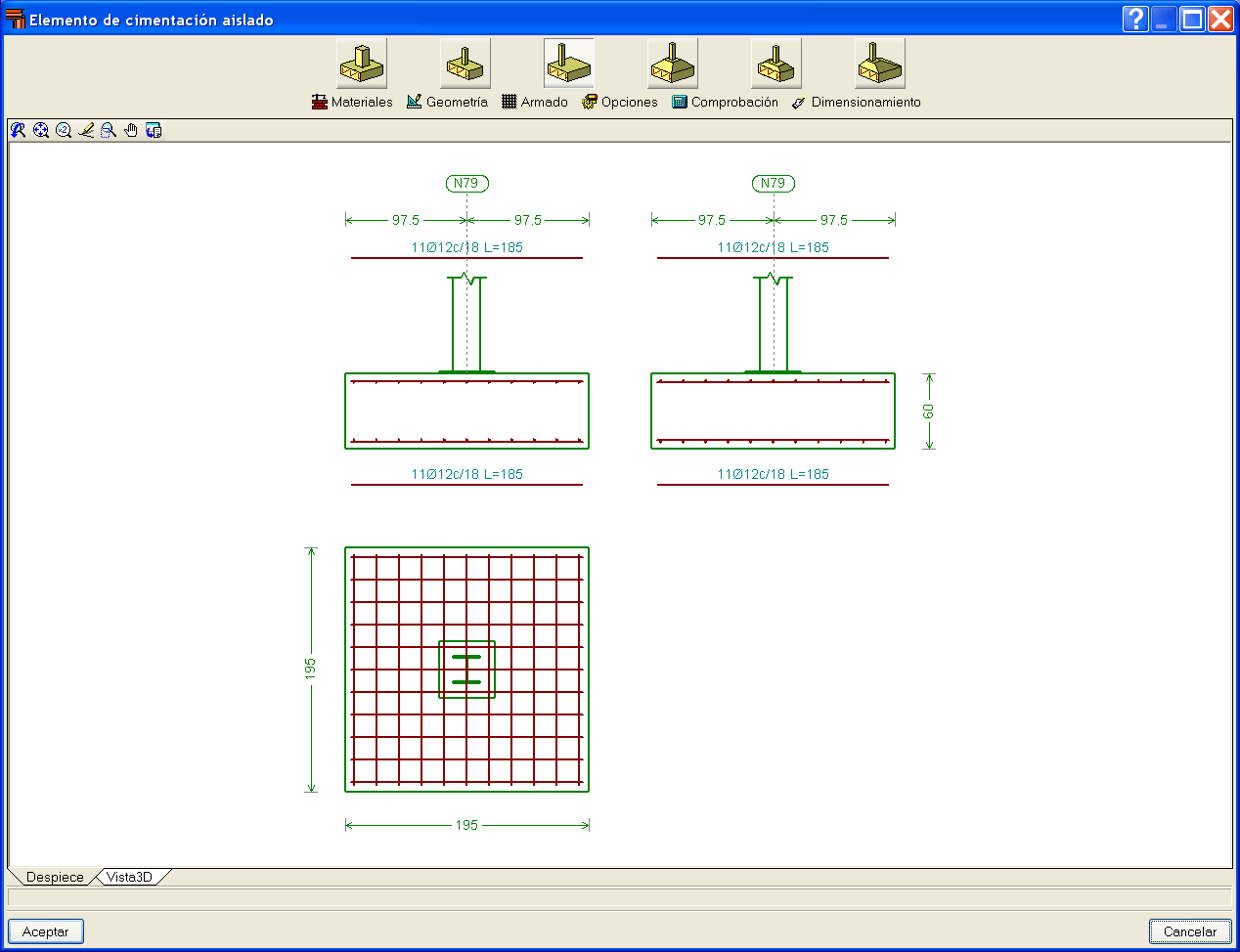Choose the wide sloped footing type icon
The image size is (1240, 952).
pos(880,64)
